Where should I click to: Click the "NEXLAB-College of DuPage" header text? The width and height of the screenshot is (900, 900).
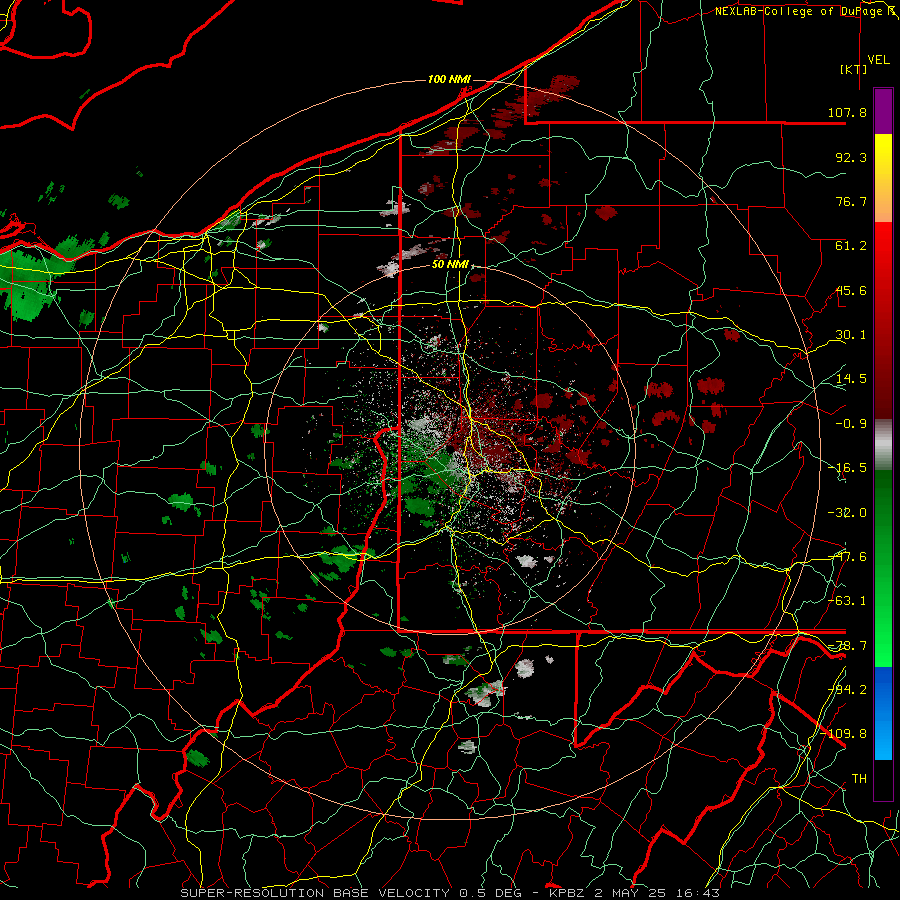click(800, 11)
